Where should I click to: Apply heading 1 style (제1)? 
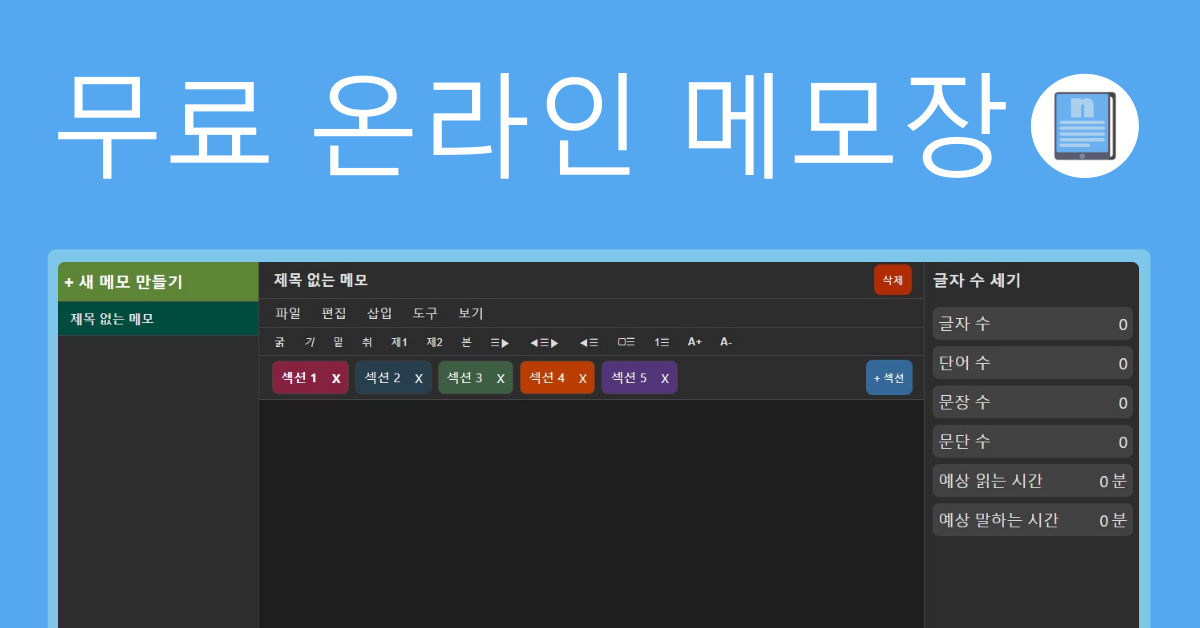tap(399, 342)
